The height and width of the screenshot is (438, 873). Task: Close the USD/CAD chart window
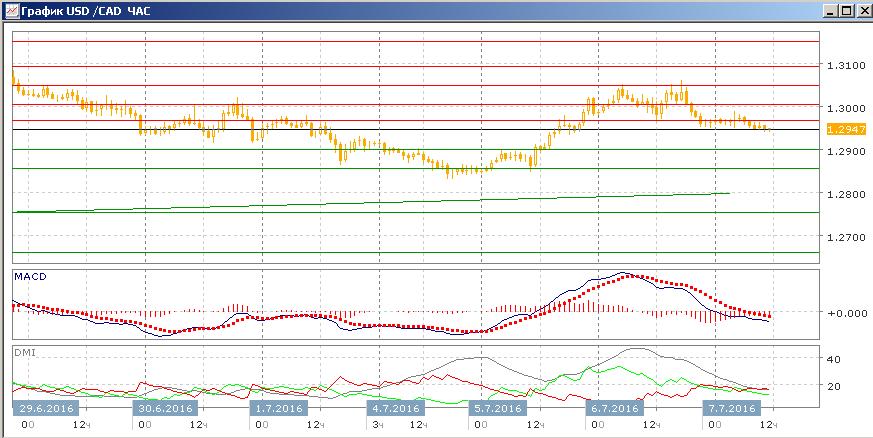click(861, 10)
